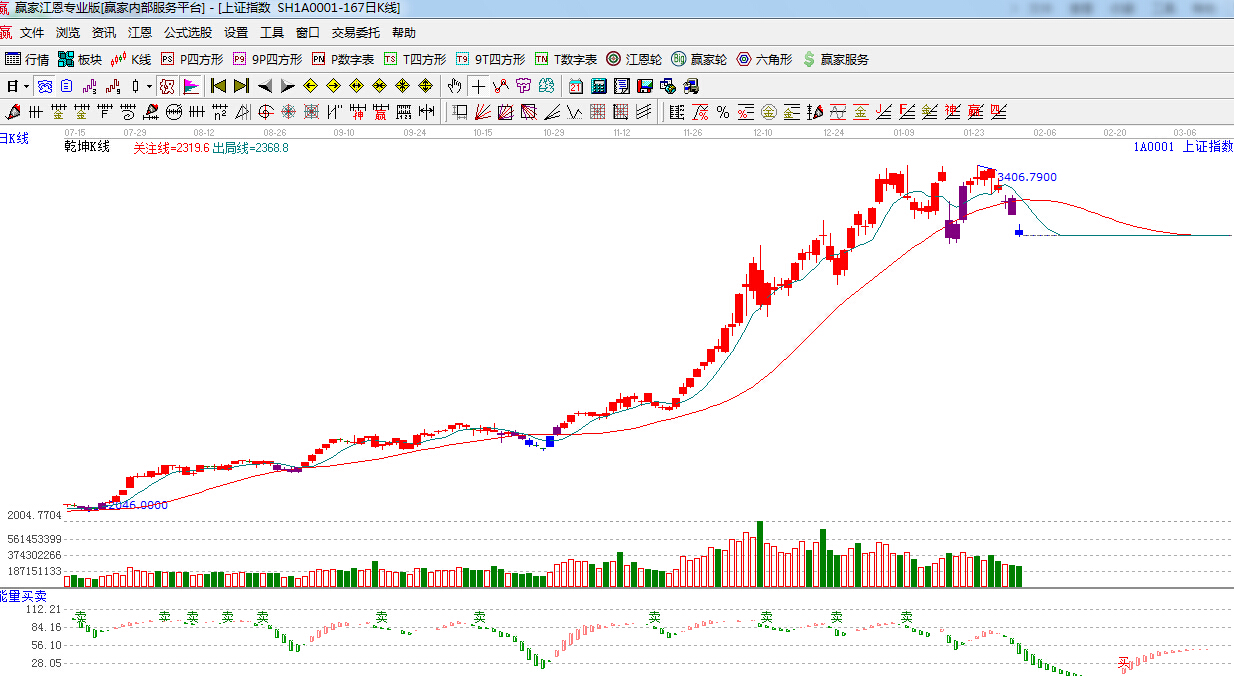Click the 赢家服务 button
The height and width of the screenshot is (676, 1234).
pos(835,59)
